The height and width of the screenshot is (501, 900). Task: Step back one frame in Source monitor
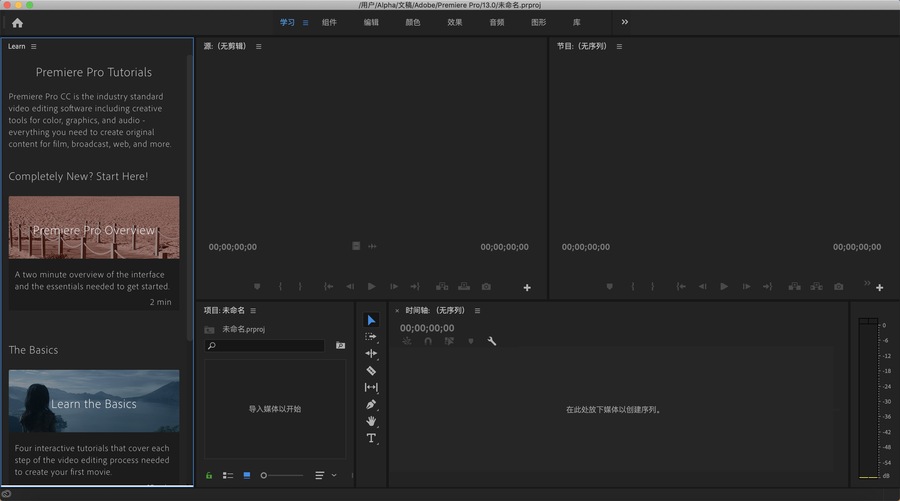tap(350, 286)
